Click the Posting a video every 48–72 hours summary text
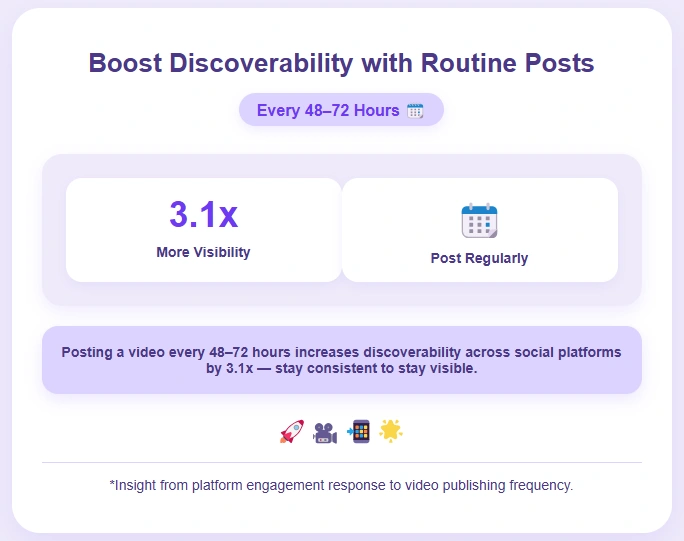The width and height of the screenshot is (684, 541). [x=342, y=360]
